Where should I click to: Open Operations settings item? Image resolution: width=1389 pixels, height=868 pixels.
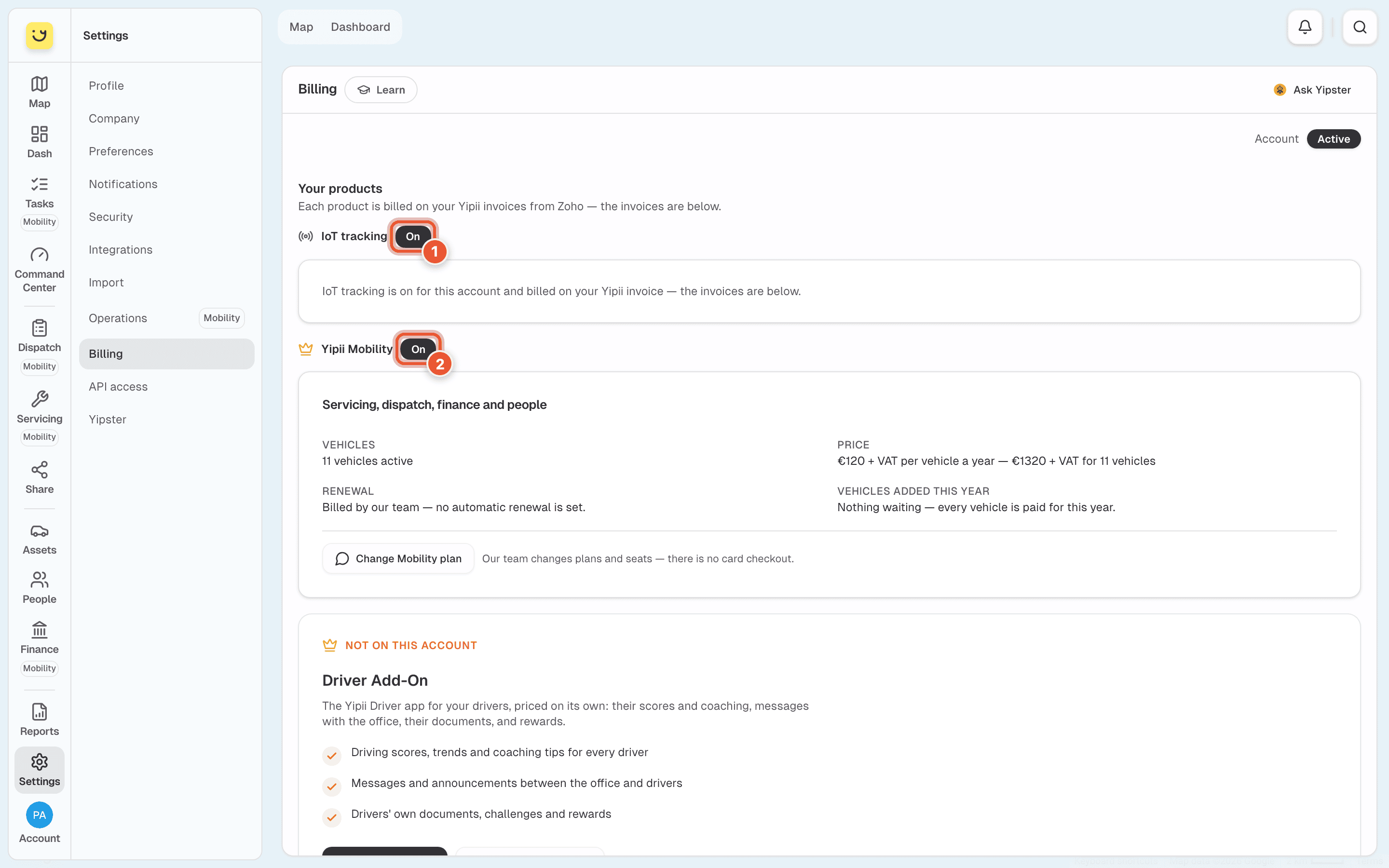[x=166, y=318]
